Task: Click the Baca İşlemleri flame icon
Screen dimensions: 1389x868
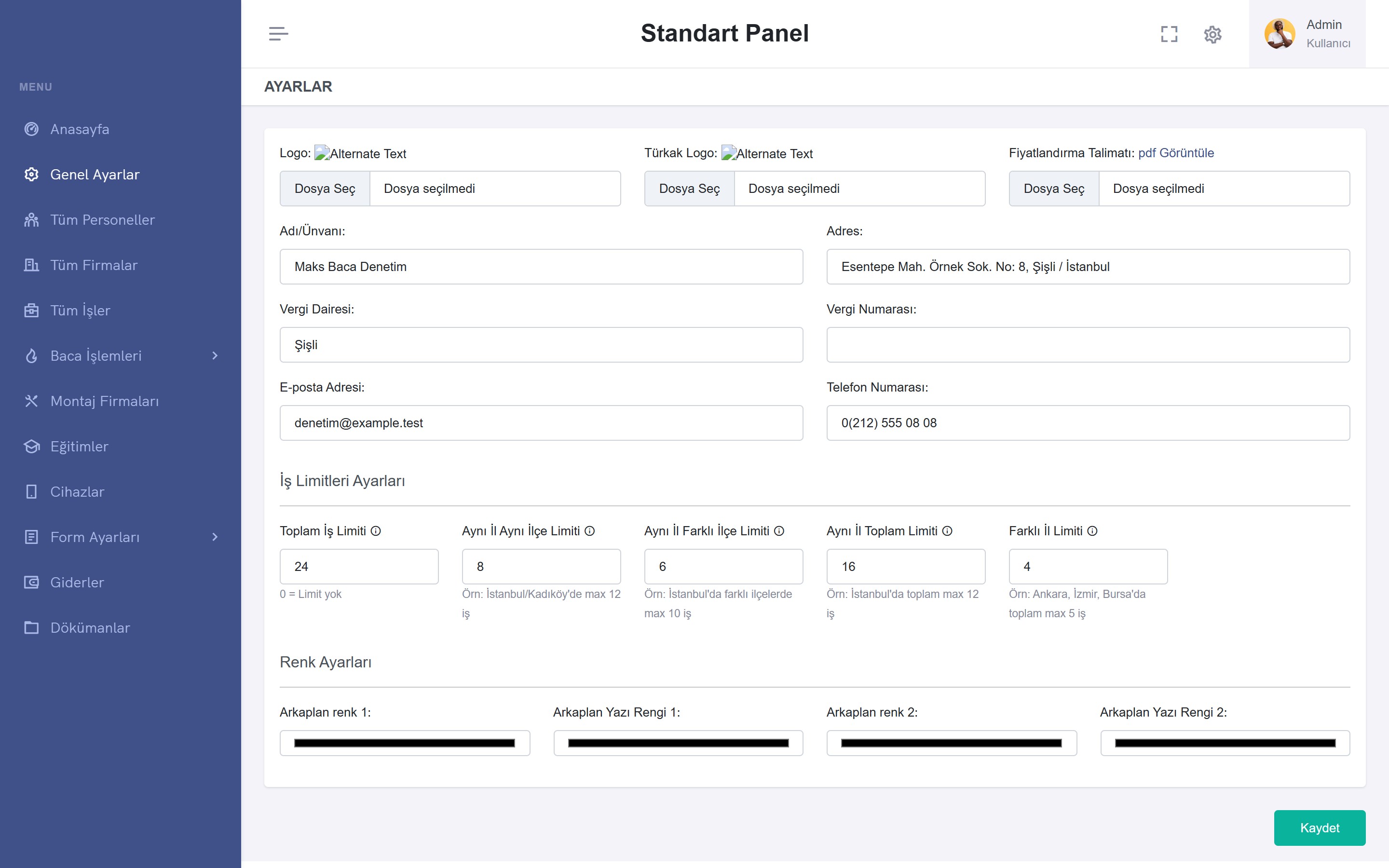Action: (x=31, y=355)
